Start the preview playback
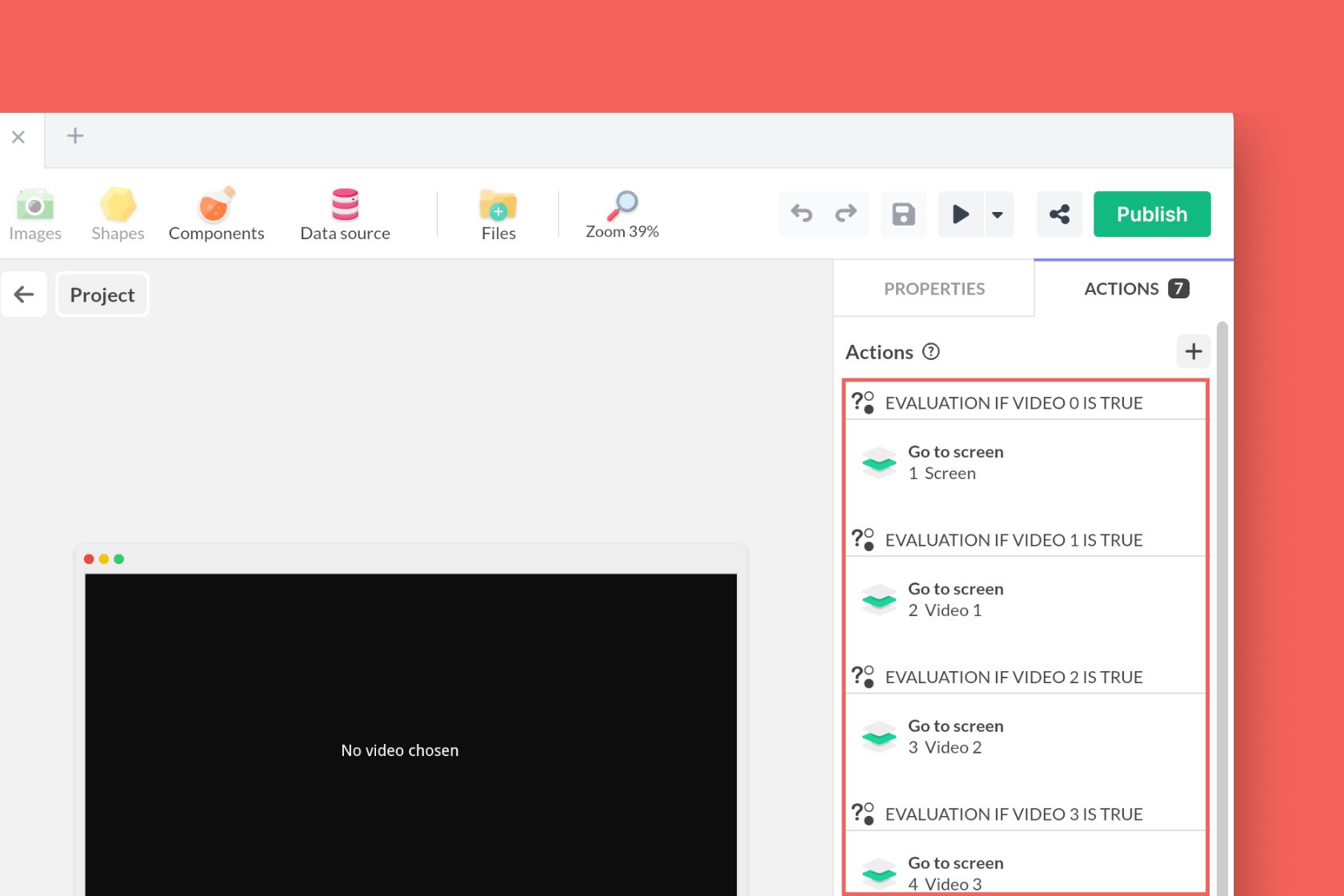This screenshot has height=896, width=1344. pyautogui.click(x=960, y=214)
